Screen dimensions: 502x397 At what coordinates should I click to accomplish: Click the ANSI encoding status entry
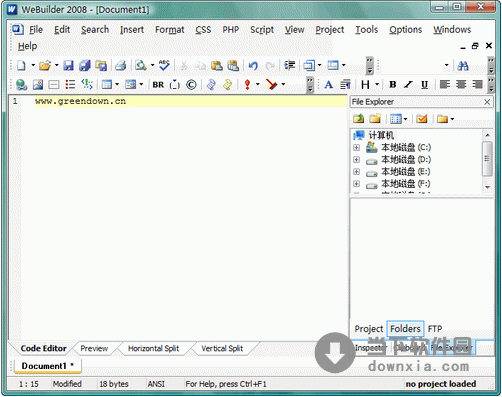(x=156, y=384)
